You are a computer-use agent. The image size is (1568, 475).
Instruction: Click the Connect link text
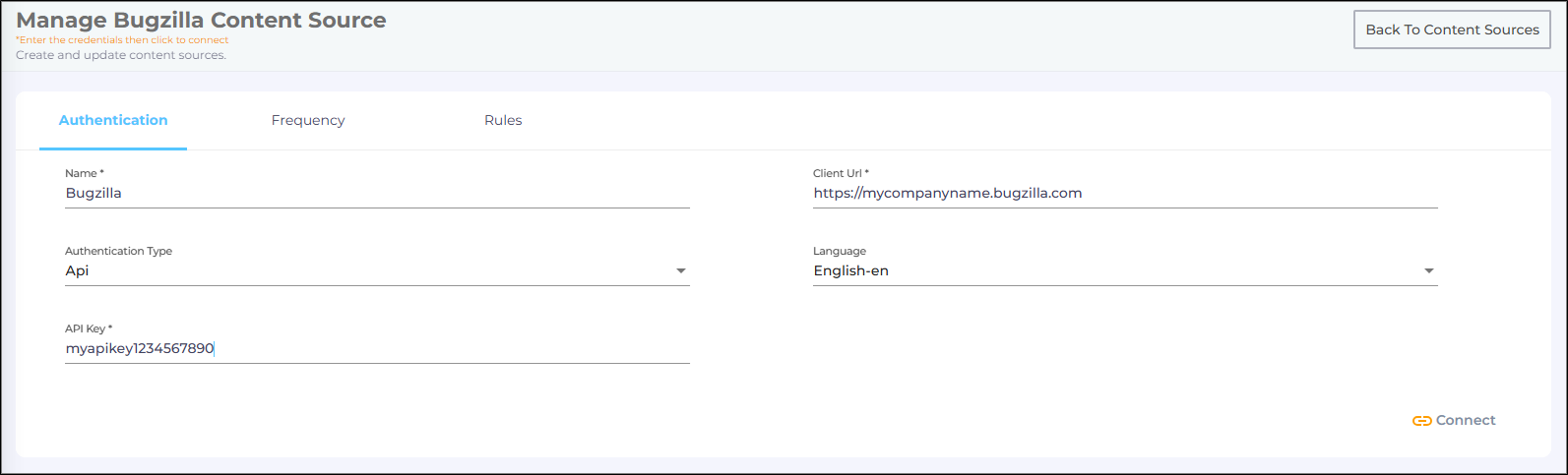(1466, 420)
